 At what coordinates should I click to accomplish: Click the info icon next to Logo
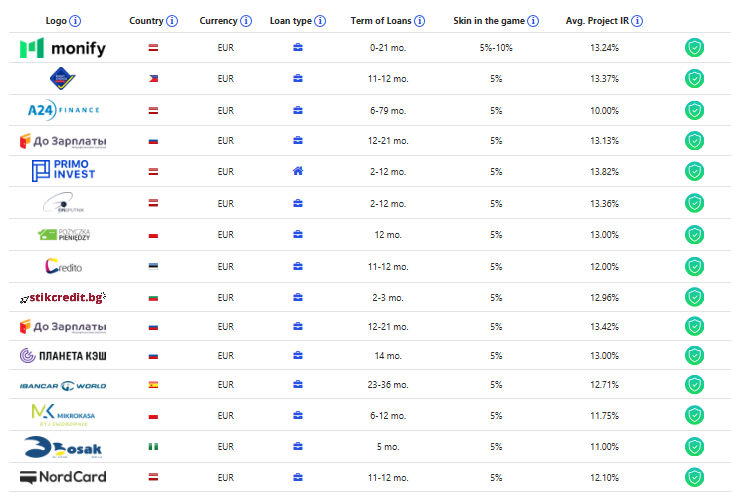tap(76, 21)
